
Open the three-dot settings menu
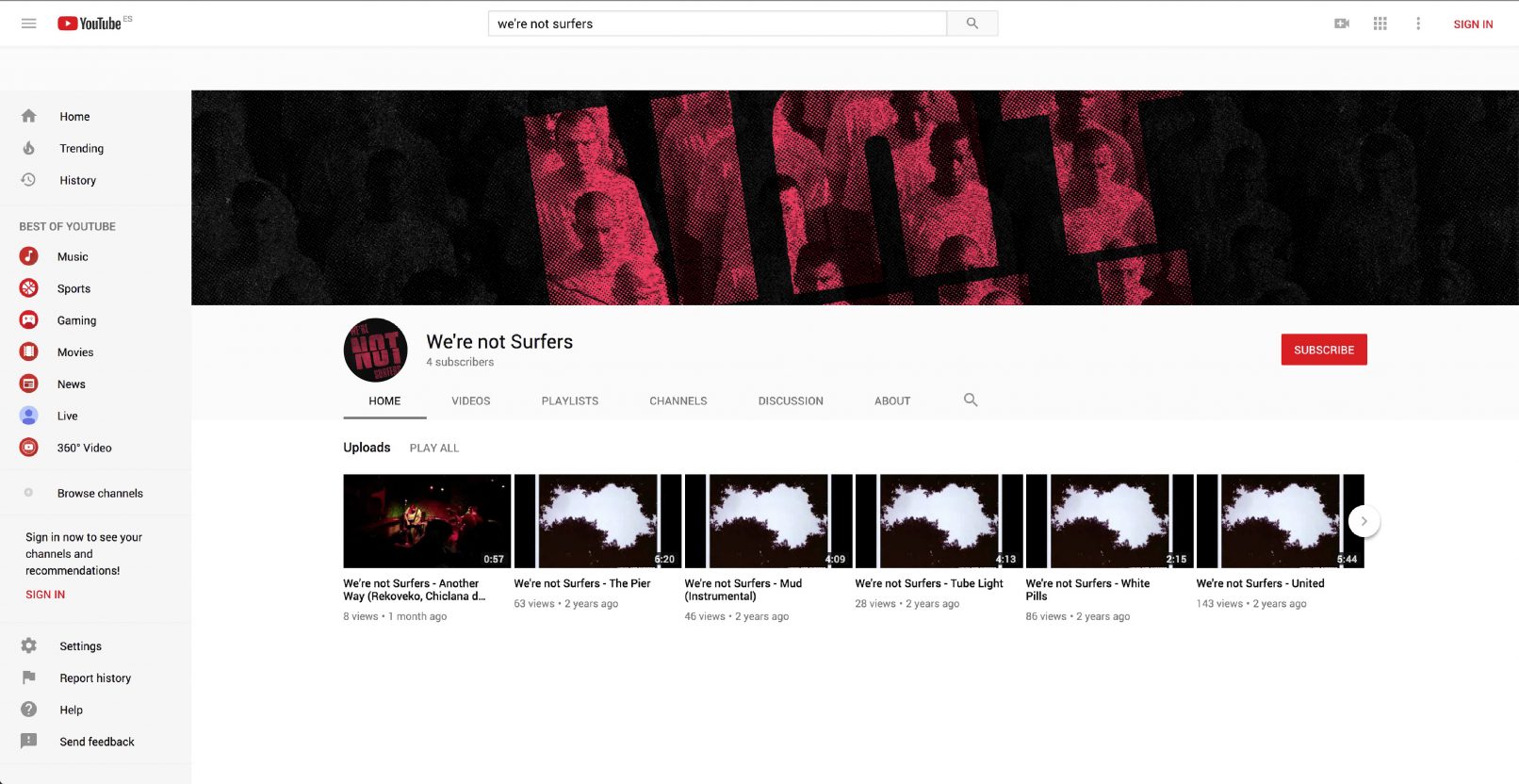pos(1417,24)
